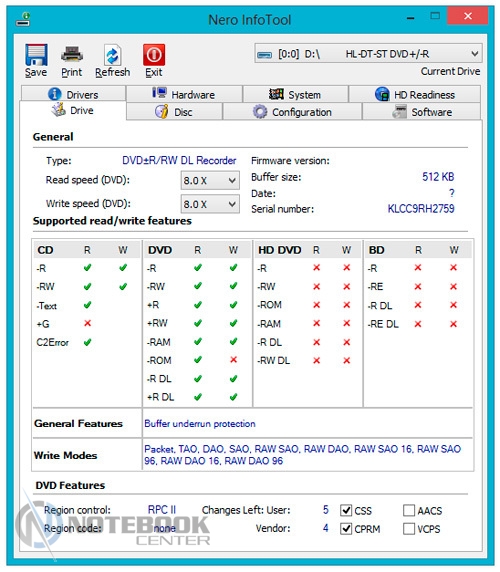Click the RPC II region control value
The width and height of the screenshot is (500, 572).
162,510
